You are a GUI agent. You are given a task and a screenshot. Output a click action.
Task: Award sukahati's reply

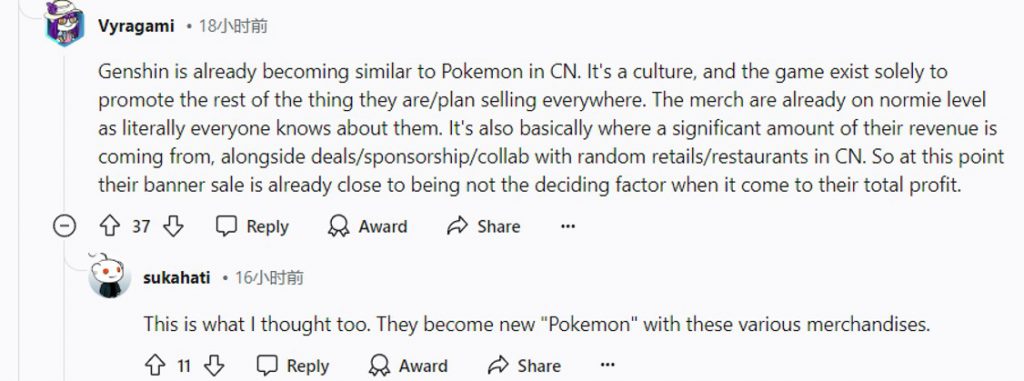point(408,365)
